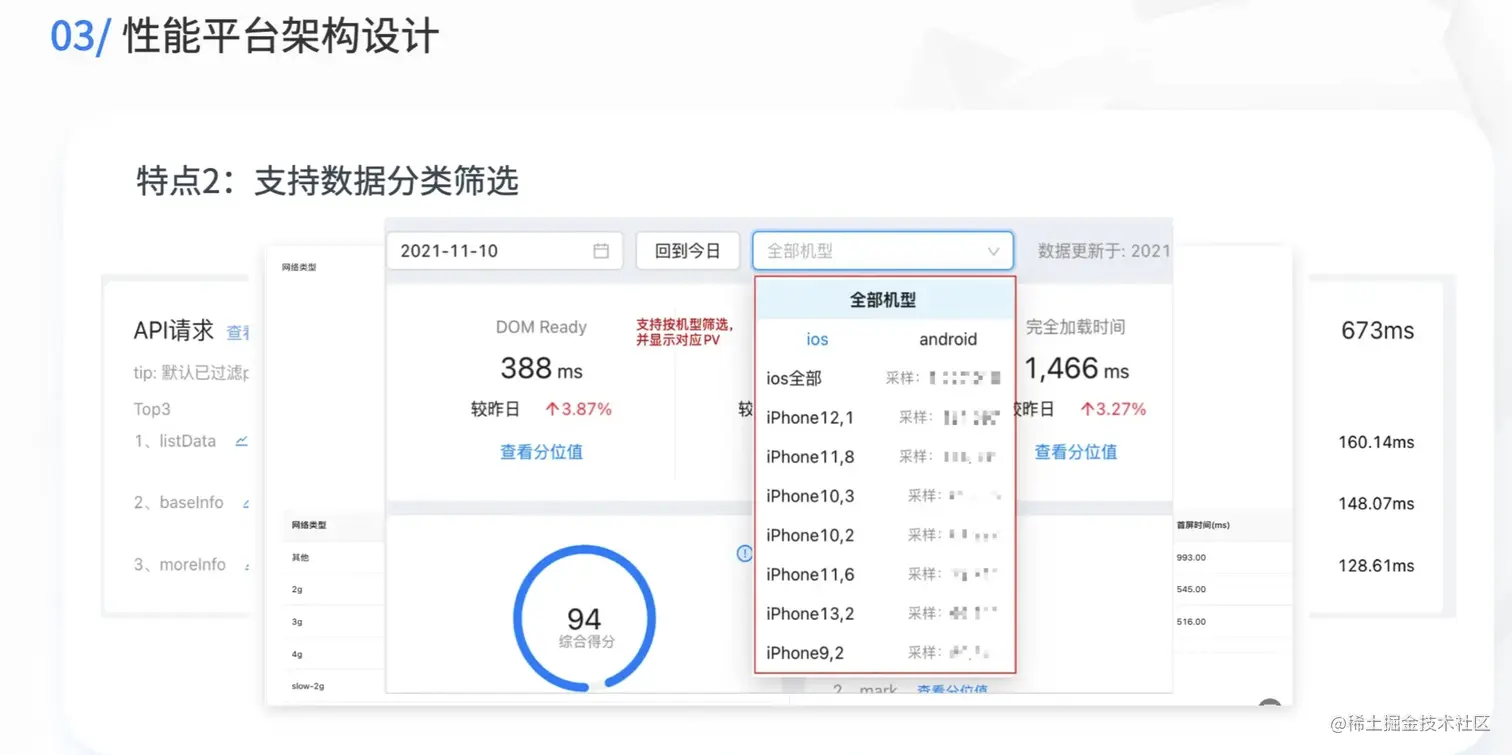Click the DOM Ready label
The width and height of the screenshot is (1512, 755).
point(541,327)
